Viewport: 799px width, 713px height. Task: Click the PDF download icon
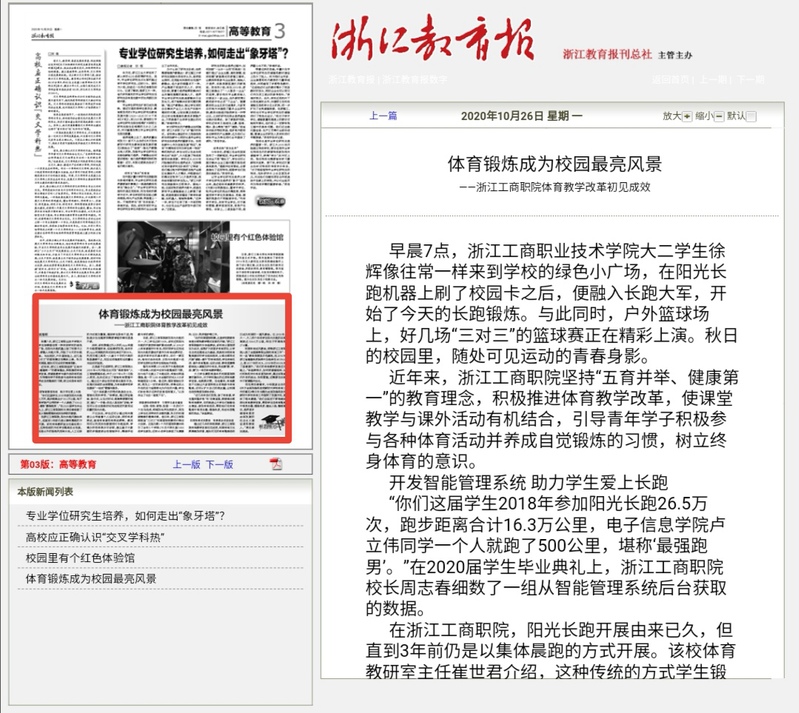coord(275,464)
